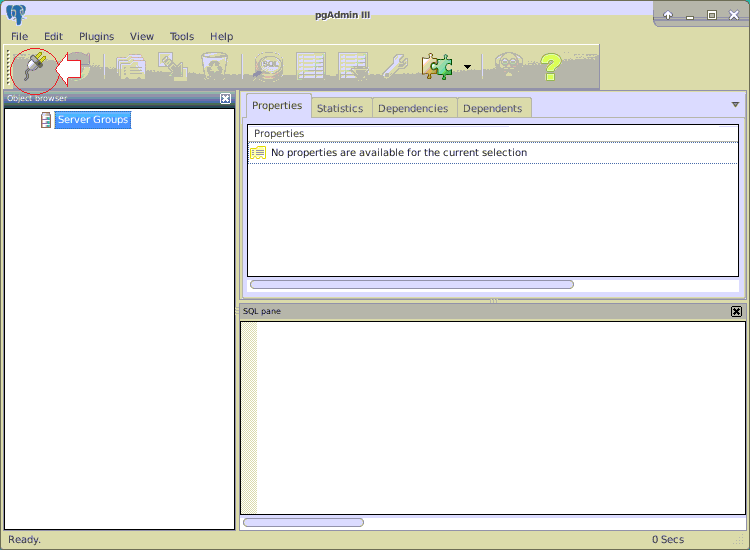Image resolution: width=750 pixels, height=550 pixels.
Task: Open the Help menu
Action: [221, 36]
